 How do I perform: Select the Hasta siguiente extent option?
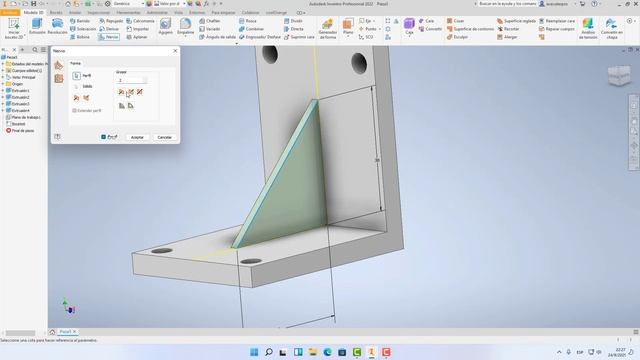pos(122,106)
